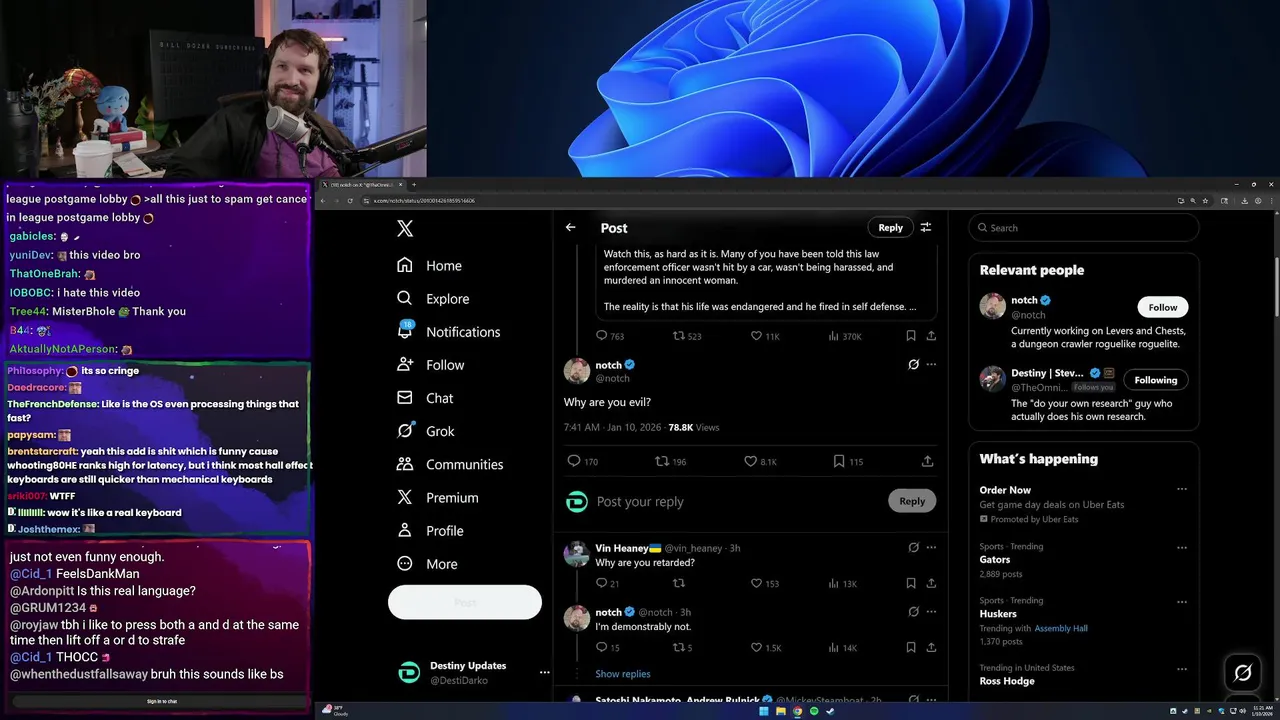1280x720 pixels.
Task: Open Chat in sidebar
Action: 425,398
